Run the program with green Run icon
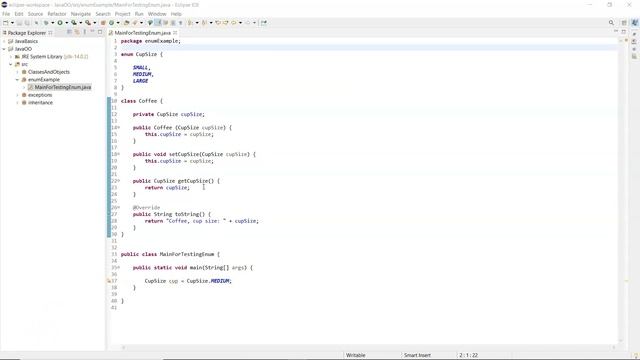Screen dimensions: 640x360 tap(60, 23)
